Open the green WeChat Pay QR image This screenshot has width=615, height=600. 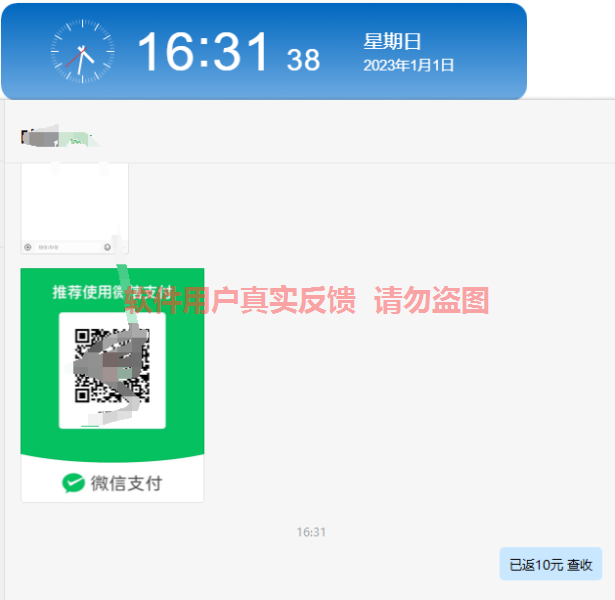[x=112, y=385]
